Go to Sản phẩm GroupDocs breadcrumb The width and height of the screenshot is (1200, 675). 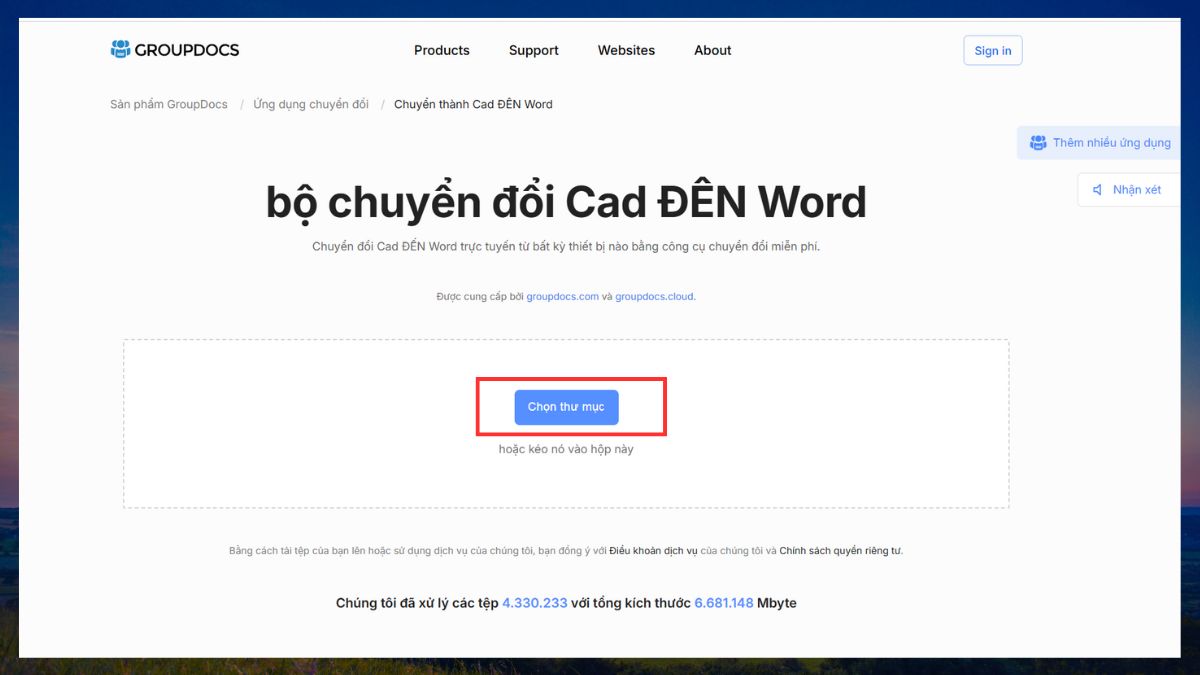pyautogui.click(x=169, y=104)
